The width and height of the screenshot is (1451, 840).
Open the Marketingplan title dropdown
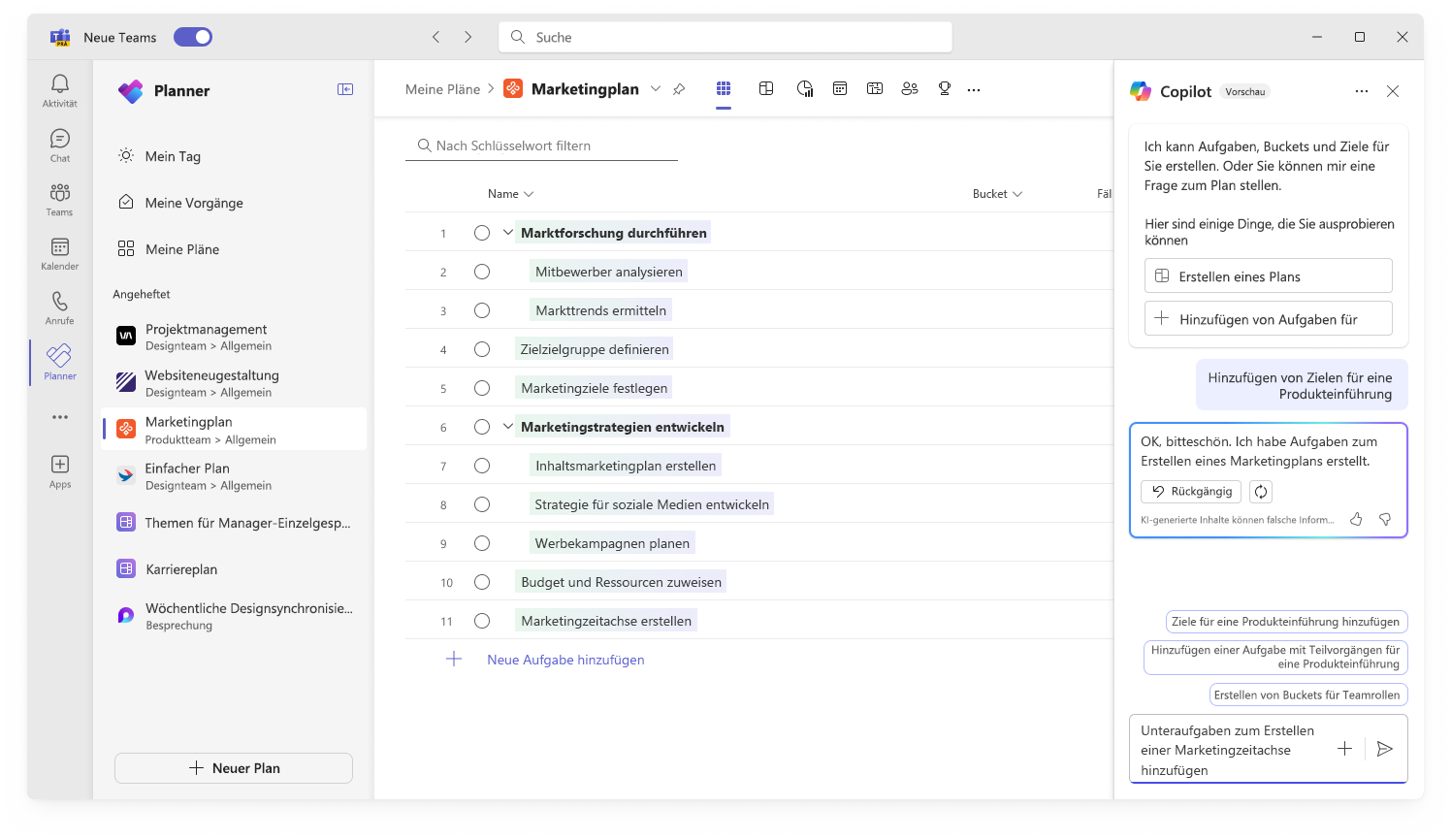(656, 89)
